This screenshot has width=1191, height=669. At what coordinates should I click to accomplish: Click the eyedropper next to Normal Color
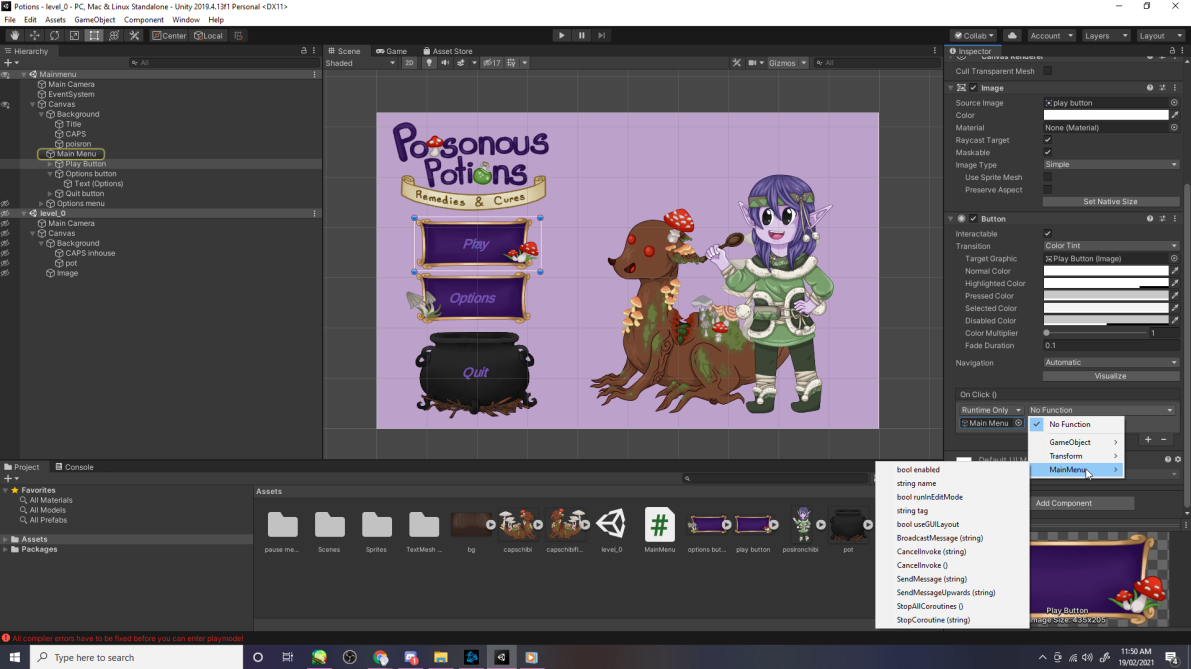tap(1175, 271)
